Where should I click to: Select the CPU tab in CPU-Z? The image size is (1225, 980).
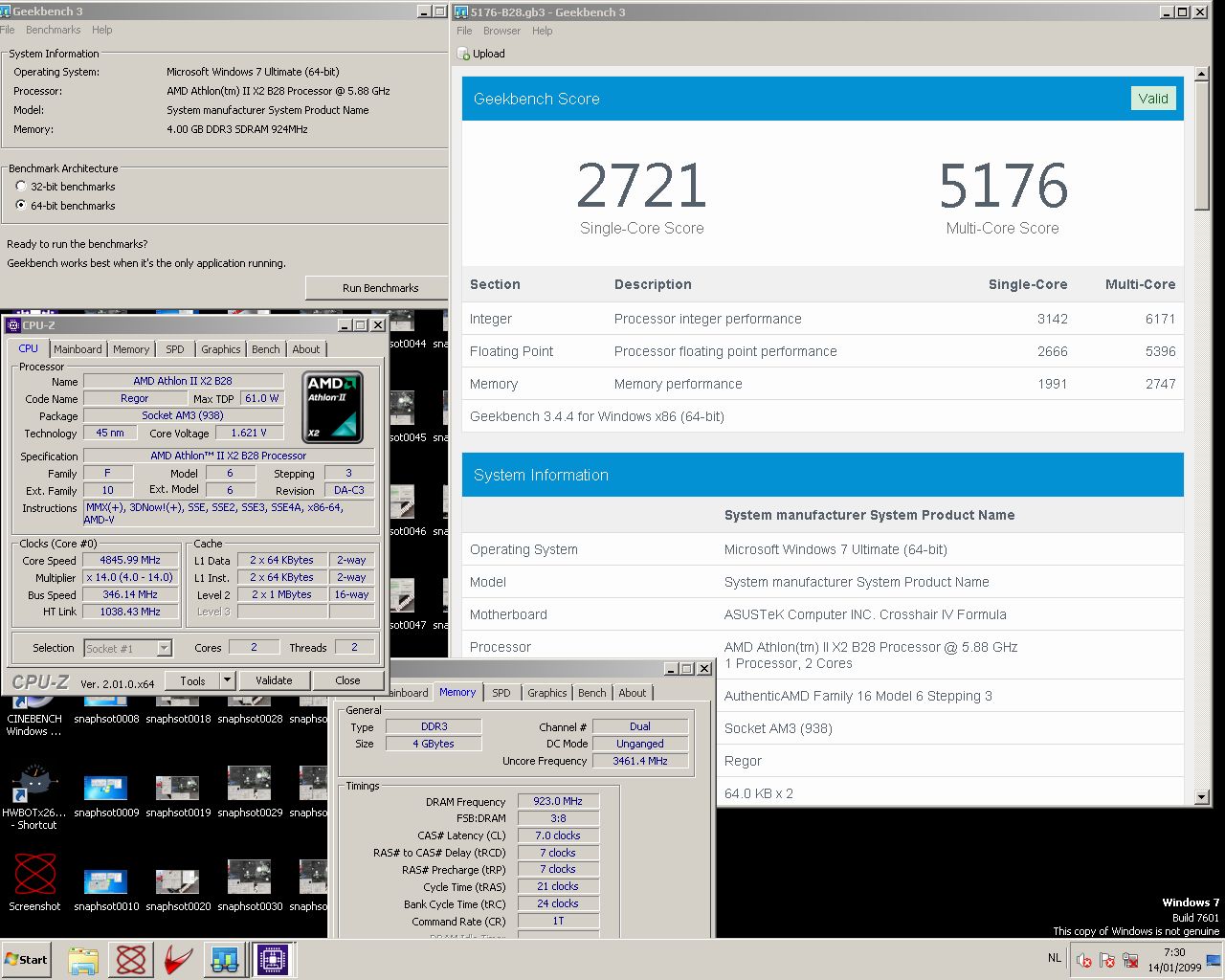click(29, 348)
